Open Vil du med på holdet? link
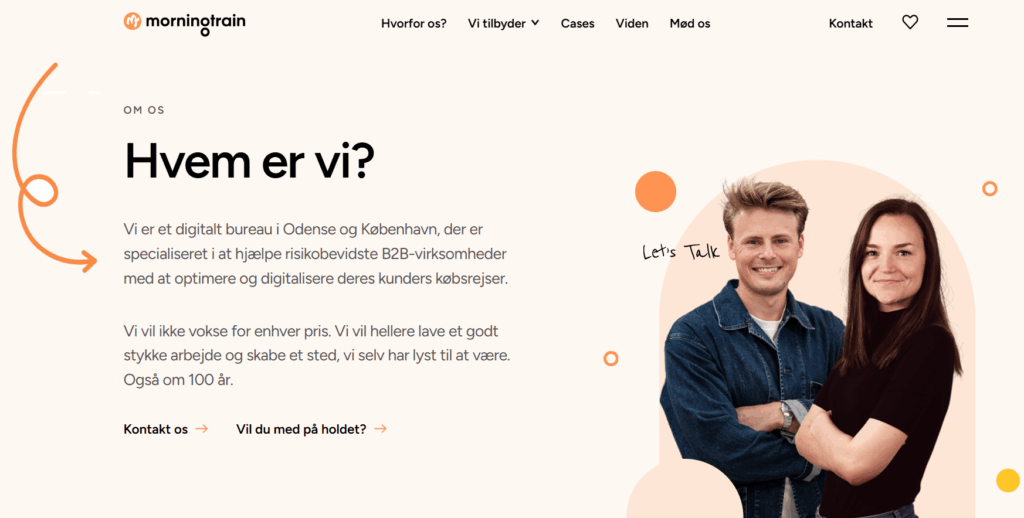This screenshot has height=518, width=1024. [301, 429]
